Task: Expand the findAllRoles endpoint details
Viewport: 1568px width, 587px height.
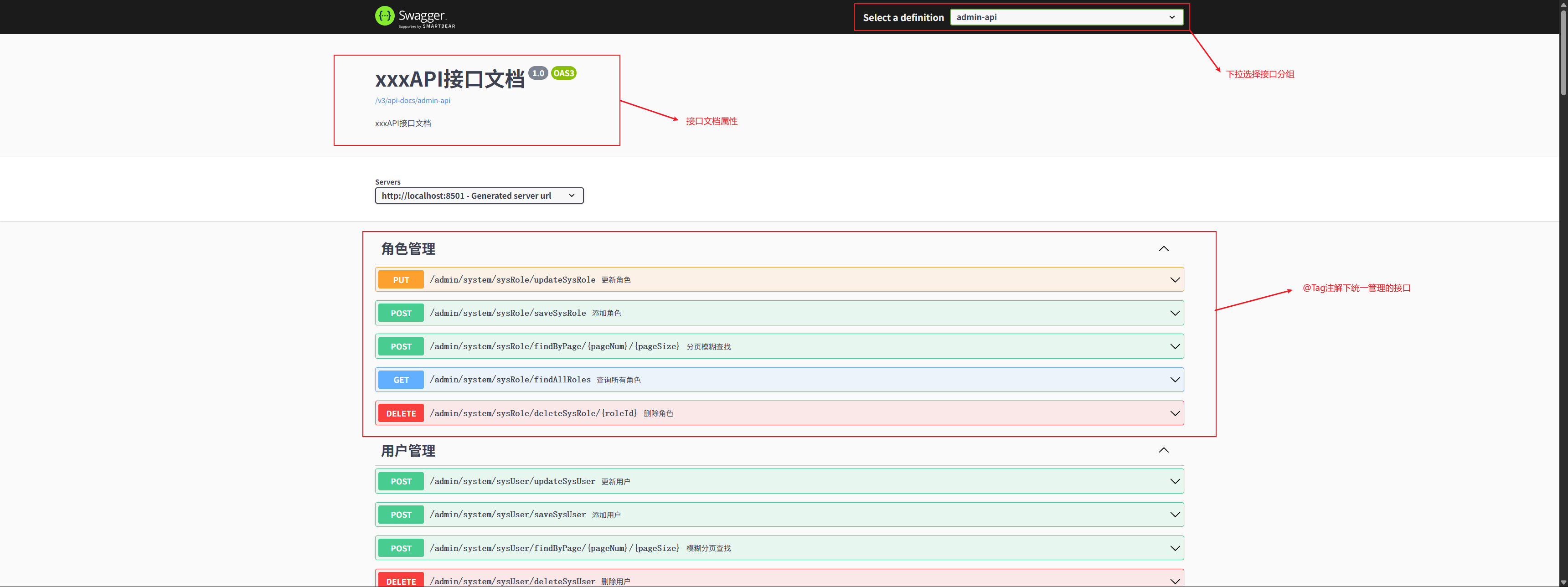Action: [1175, 379]
